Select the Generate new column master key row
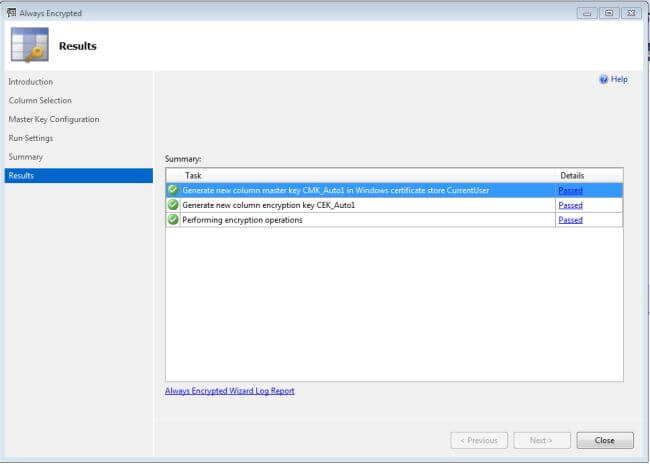650x464 pixels. (x=394, y=190)
